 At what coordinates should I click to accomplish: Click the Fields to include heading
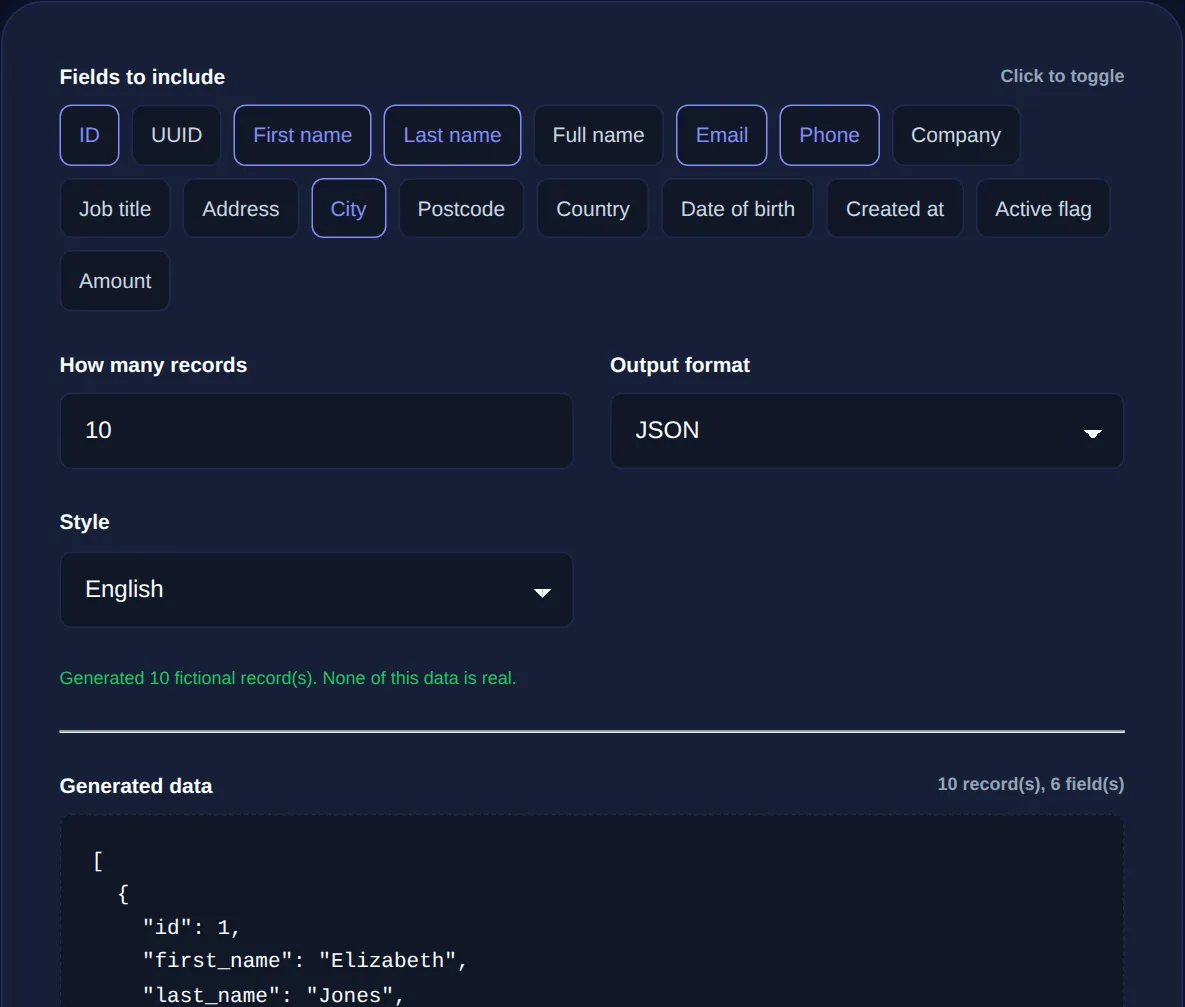tap(142, 77)
